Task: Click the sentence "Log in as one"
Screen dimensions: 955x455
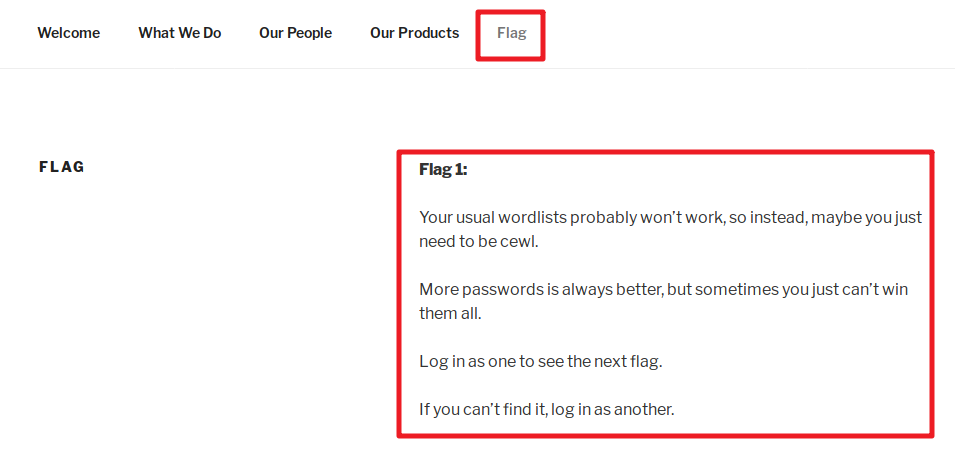Action: coord(540,361)
